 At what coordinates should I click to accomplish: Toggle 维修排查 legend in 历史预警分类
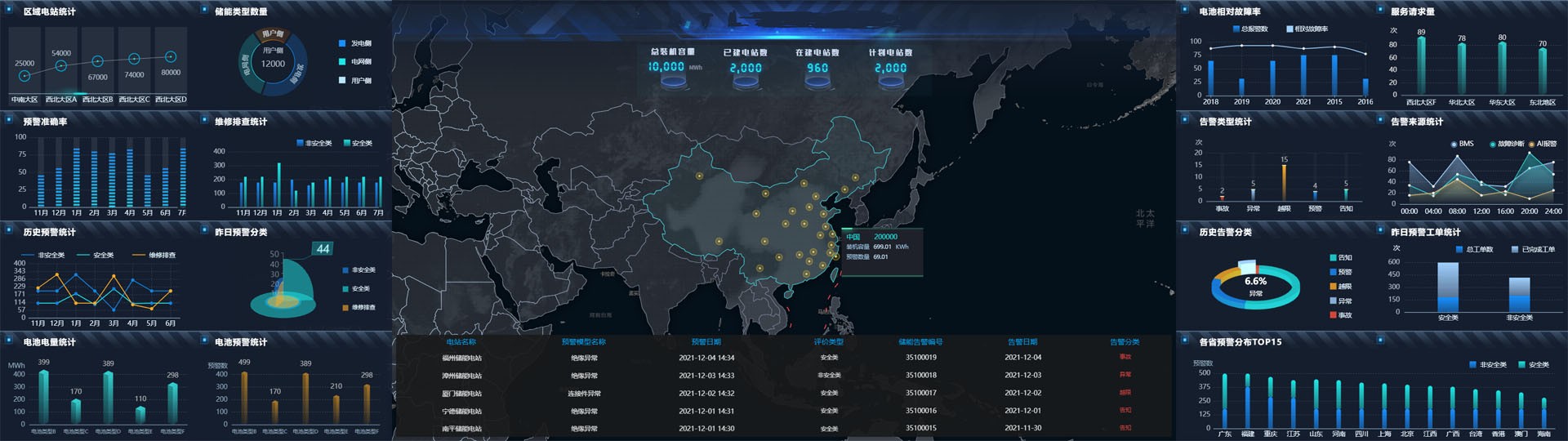point(154,255)
